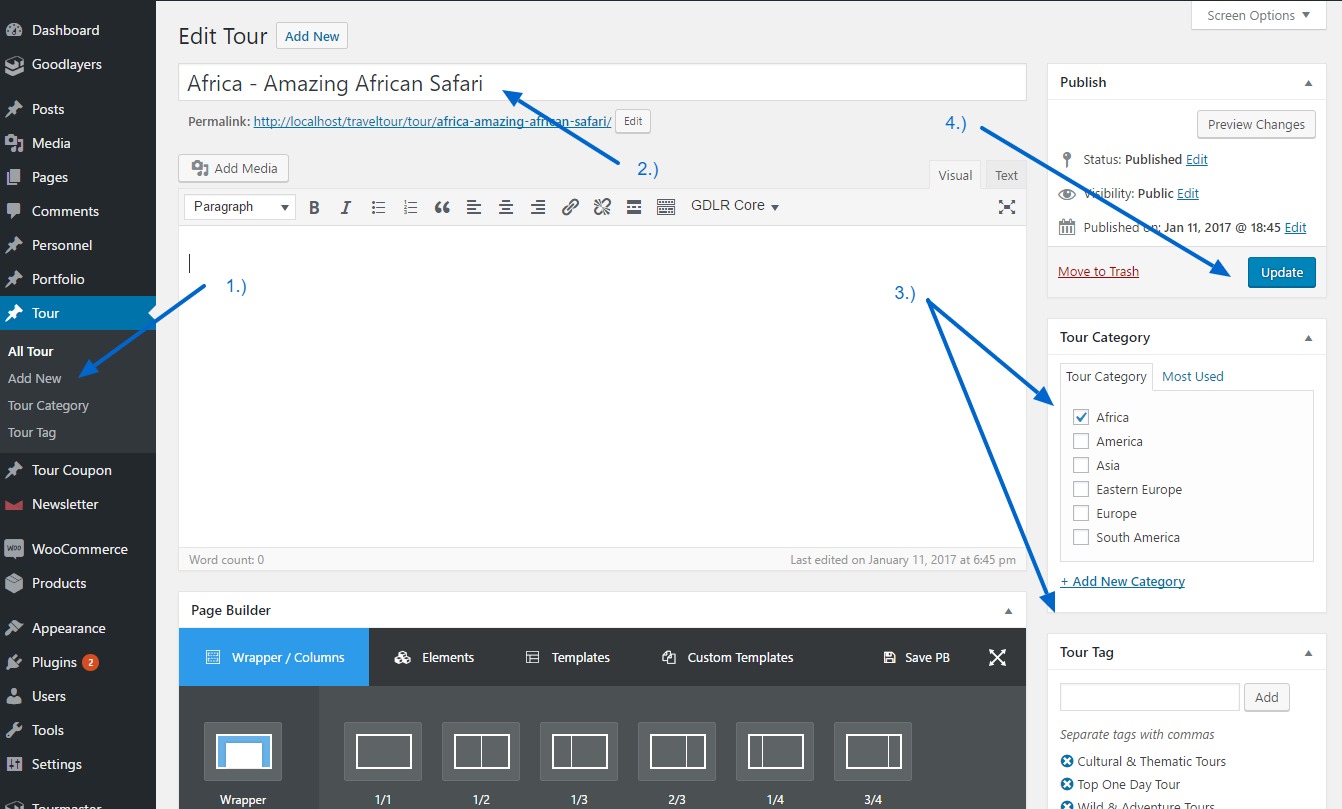Apply italic formatting in editor toolbar
Screen dimensions: 1342x809
coord(346,207)
